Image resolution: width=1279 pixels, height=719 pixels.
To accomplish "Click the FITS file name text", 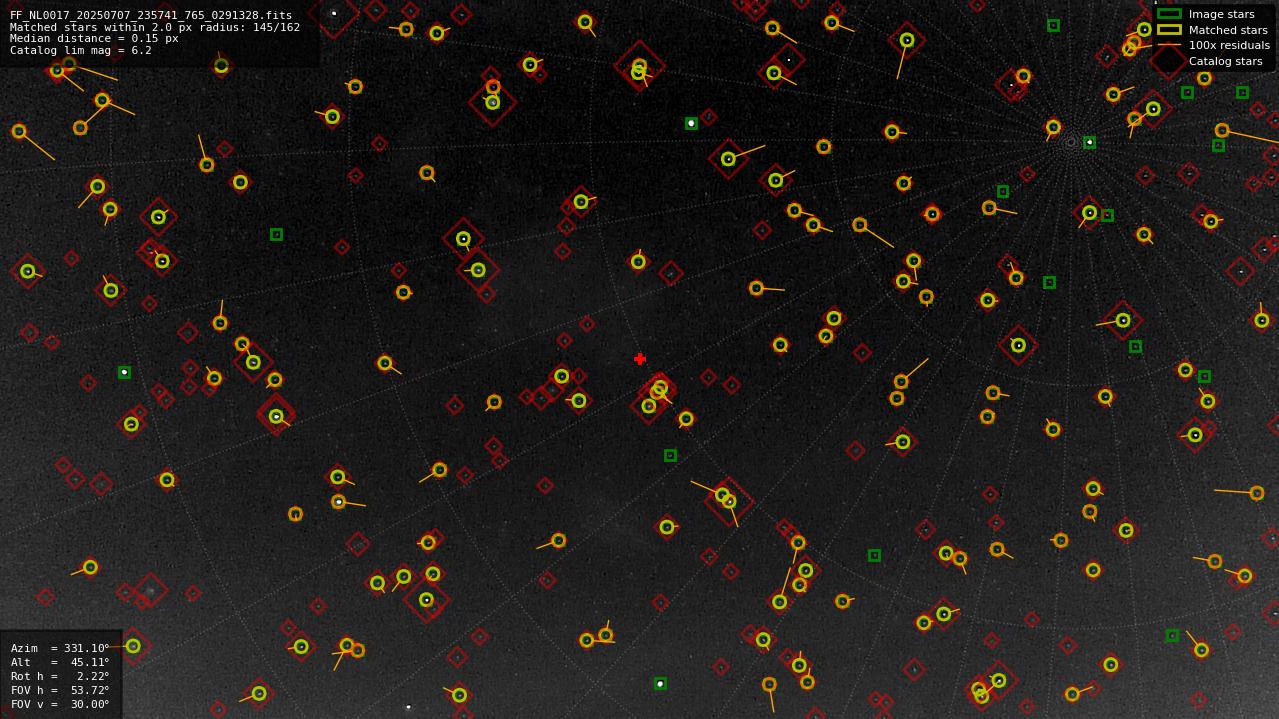I will 151,16.
